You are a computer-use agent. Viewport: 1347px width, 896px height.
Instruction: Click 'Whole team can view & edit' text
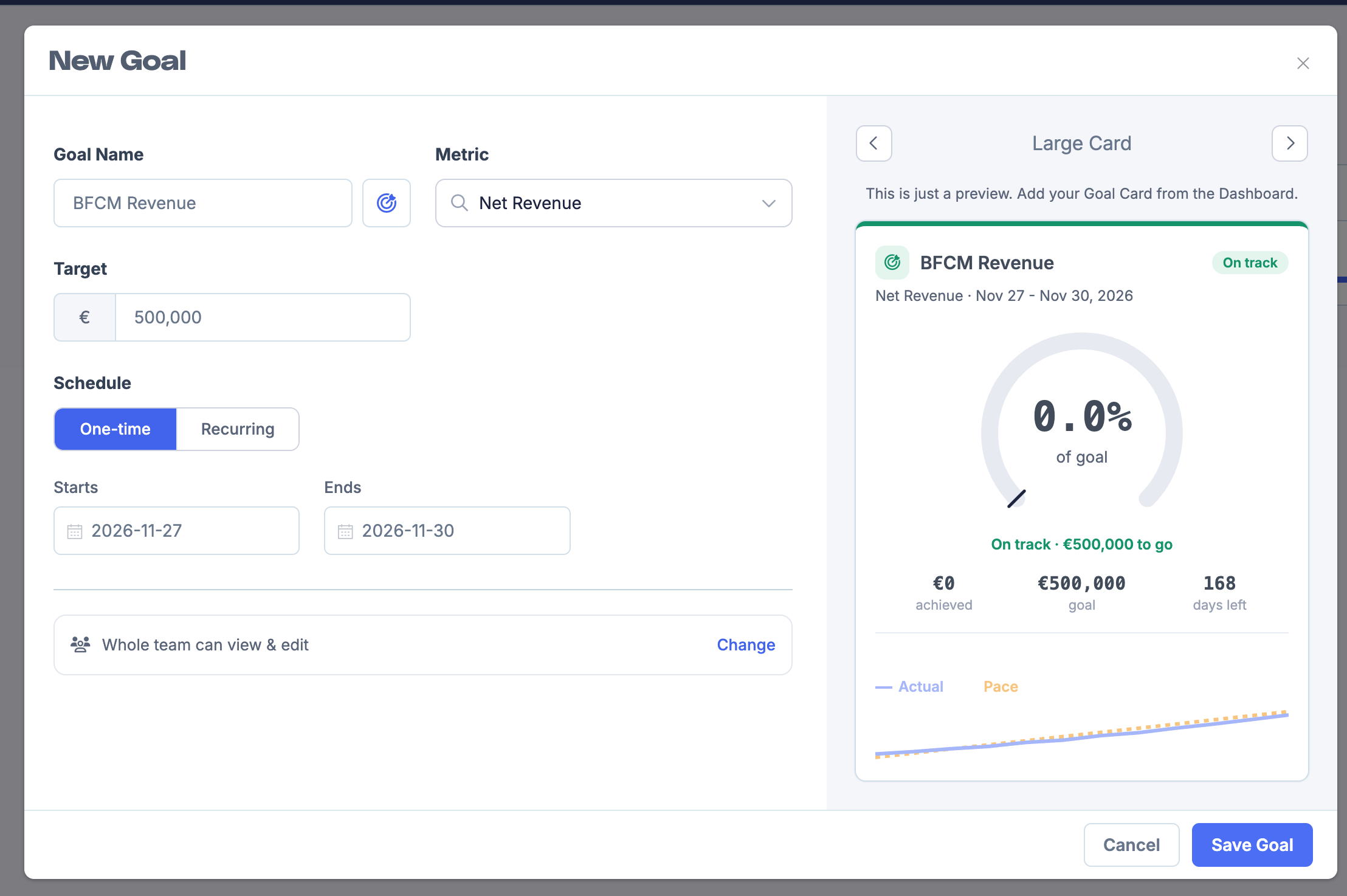205,645
